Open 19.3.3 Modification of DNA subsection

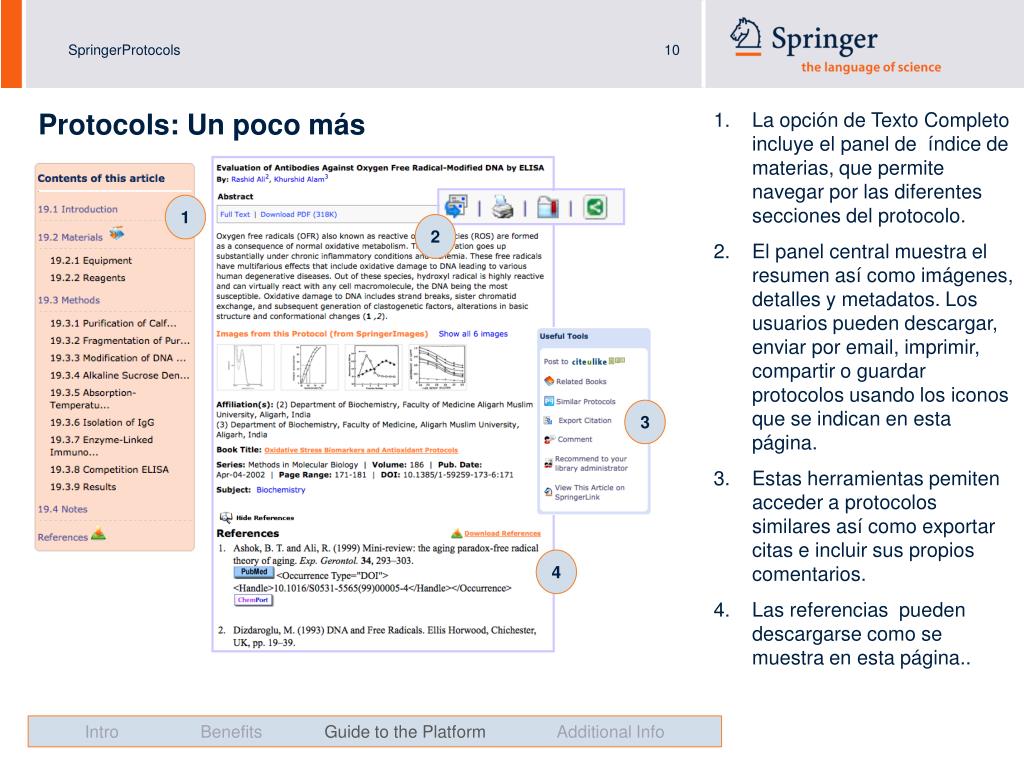point(118,358)
